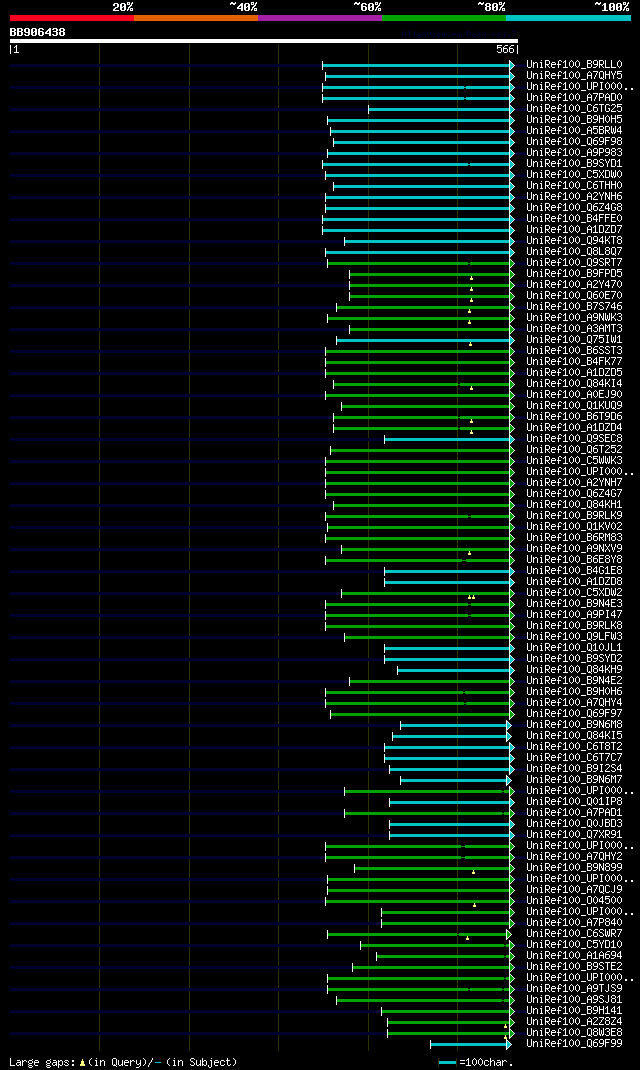Click label UniRef100_A9P983

(x=574, y=153)
